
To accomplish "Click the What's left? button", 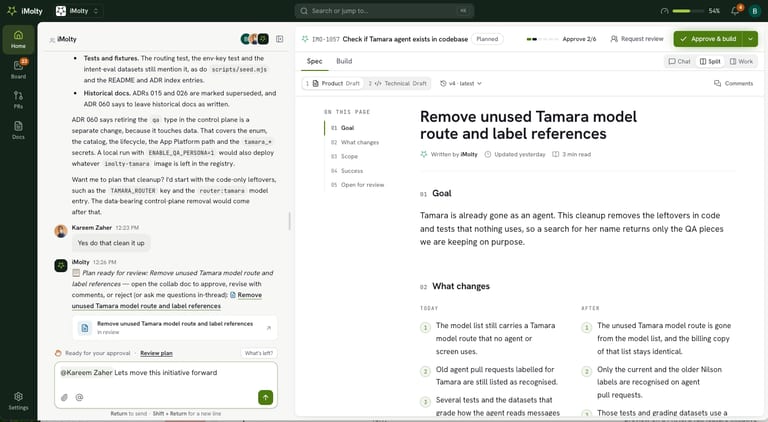I will point(259,353).
